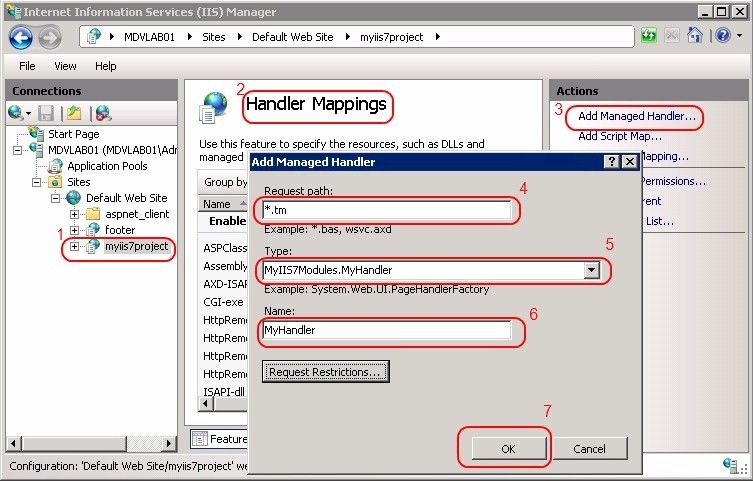Select the Start Page tree item
Image resolution: width=753 pixels, height=481 pixels.
[x=73, y=134]
